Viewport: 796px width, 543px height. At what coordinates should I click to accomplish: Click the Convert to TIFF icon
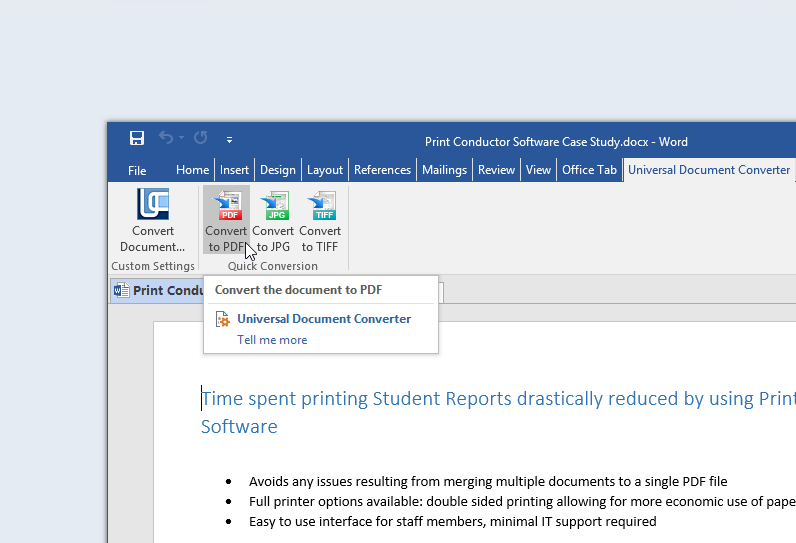[321, 206]
